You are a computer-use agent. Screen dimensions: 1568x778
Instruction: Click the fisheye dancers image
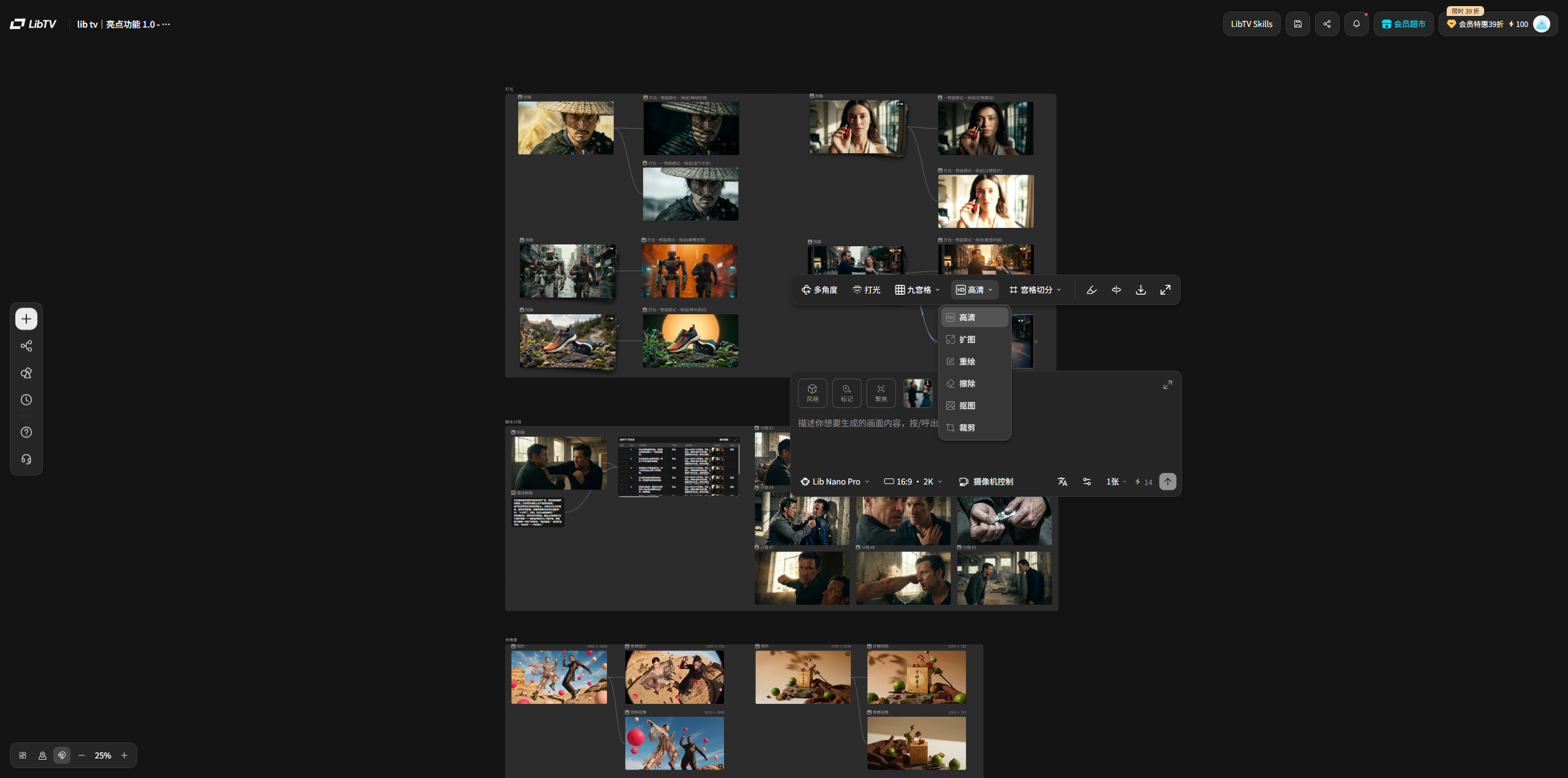(674, 677)
